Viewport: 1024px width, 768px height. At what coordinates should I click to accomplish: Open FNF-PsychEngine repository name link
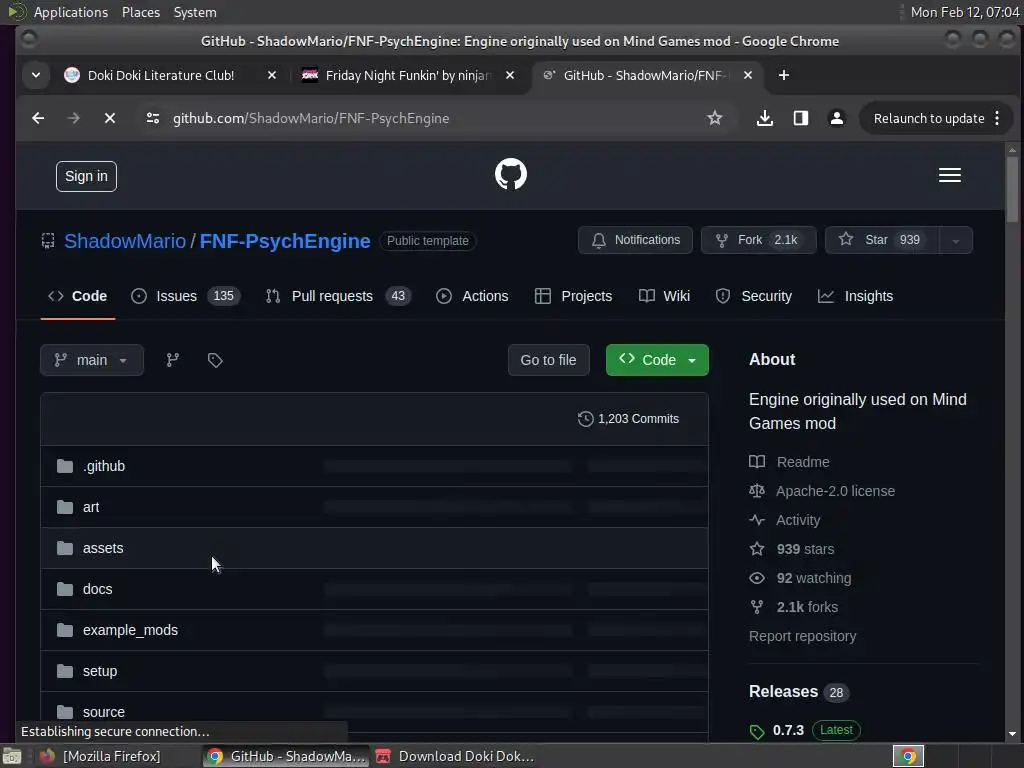tap(285, 241)
